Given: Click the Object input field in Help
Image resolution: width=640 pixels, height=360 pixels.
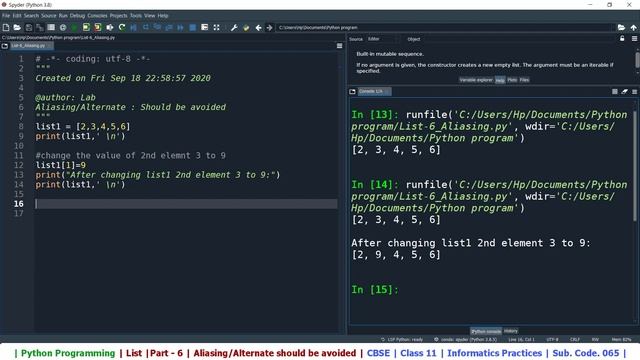Looking at the screenshot, I should point(519,39).
